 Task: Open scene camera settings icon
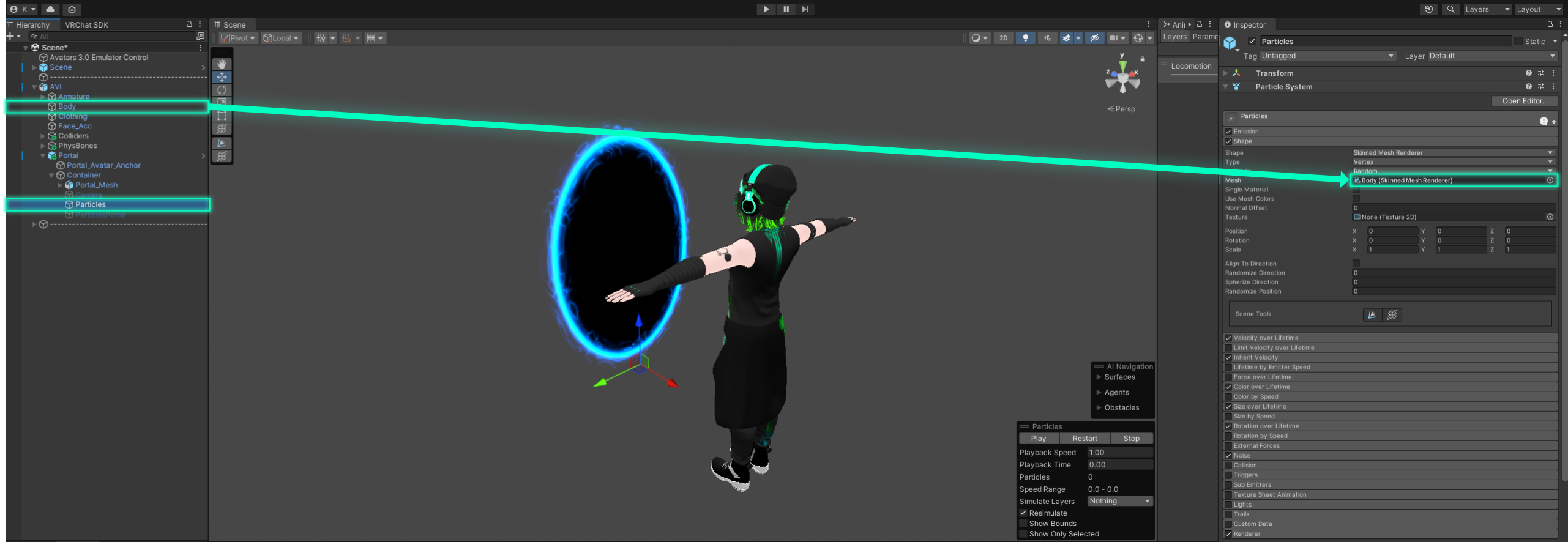(1113, 38)
